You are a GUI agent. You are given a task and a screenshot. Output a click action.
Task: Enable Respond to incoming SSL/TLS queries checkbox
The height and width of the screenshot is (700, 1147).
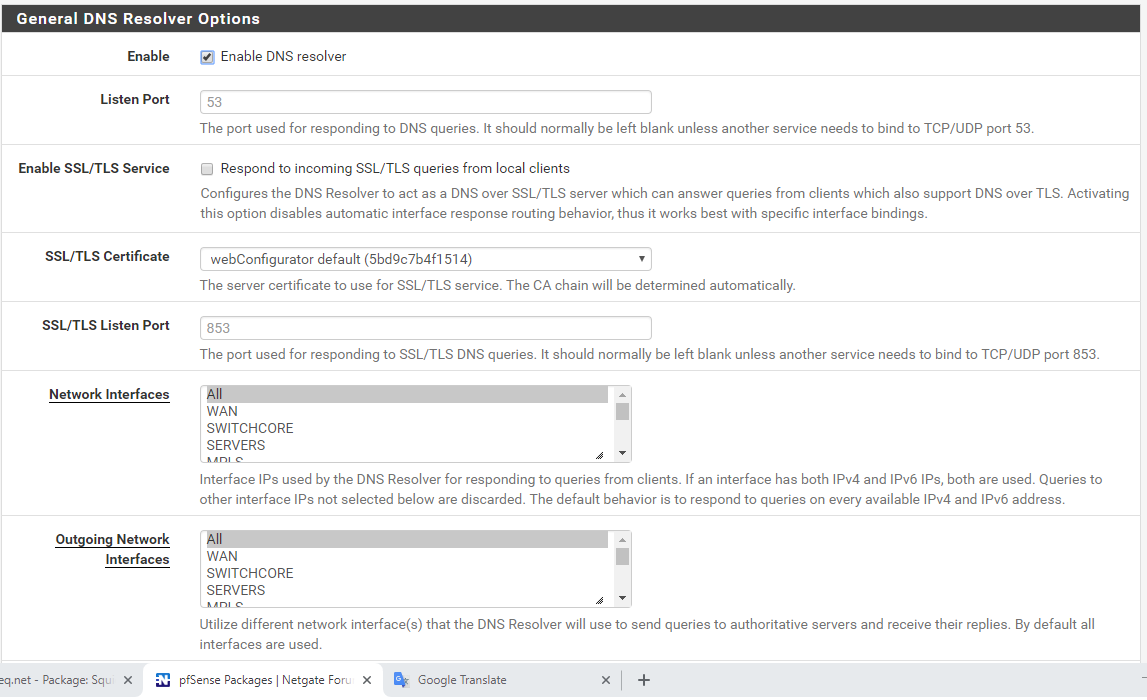pos(207,169)
